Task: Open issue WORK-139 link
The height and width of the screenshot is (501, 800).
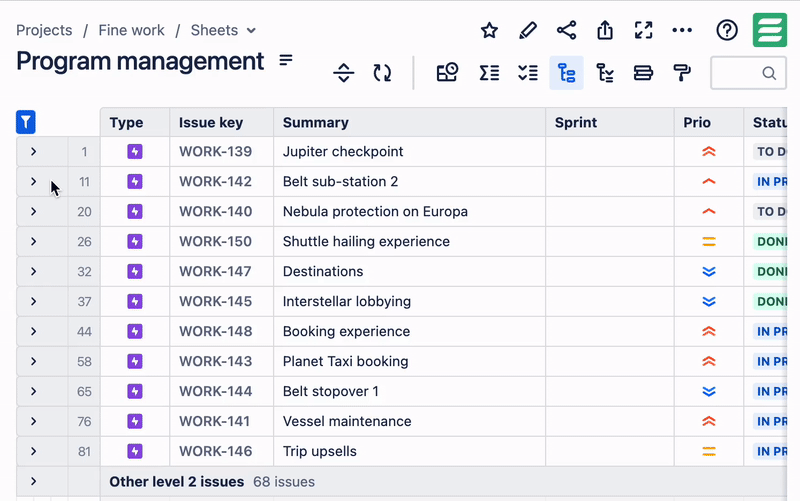Action: pos(215,152)
